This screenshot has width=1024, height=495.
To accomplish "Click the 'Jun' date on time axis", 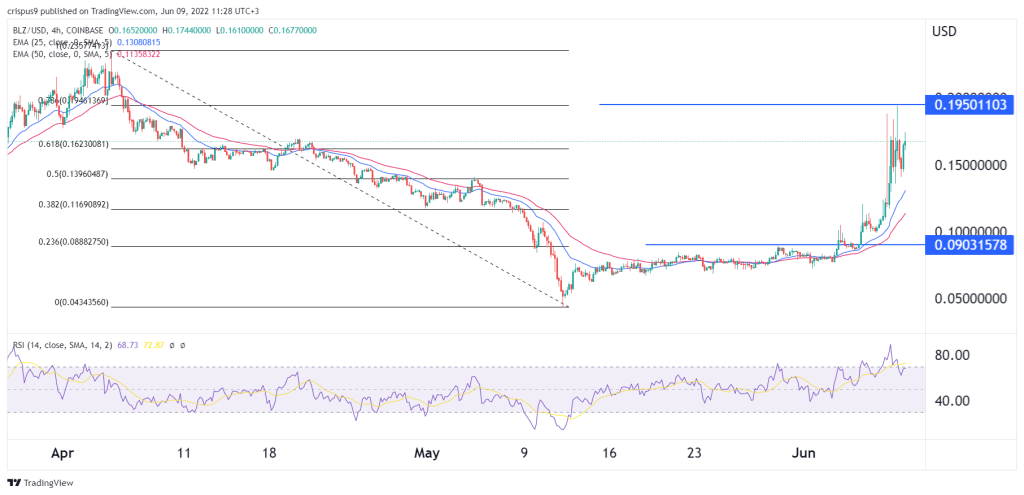I will coord(805,453).
